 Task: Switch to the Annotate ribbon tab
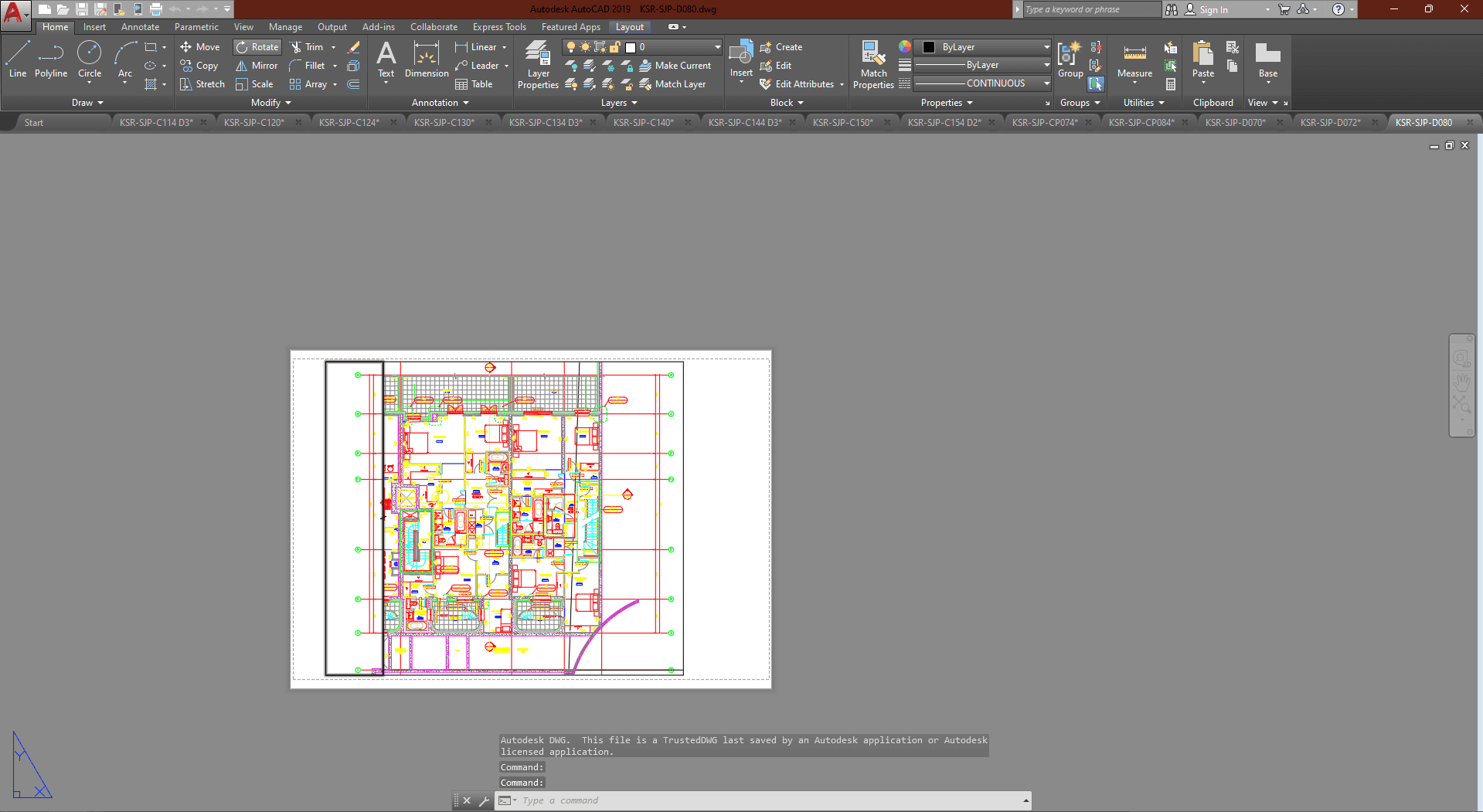coord(140,27)
